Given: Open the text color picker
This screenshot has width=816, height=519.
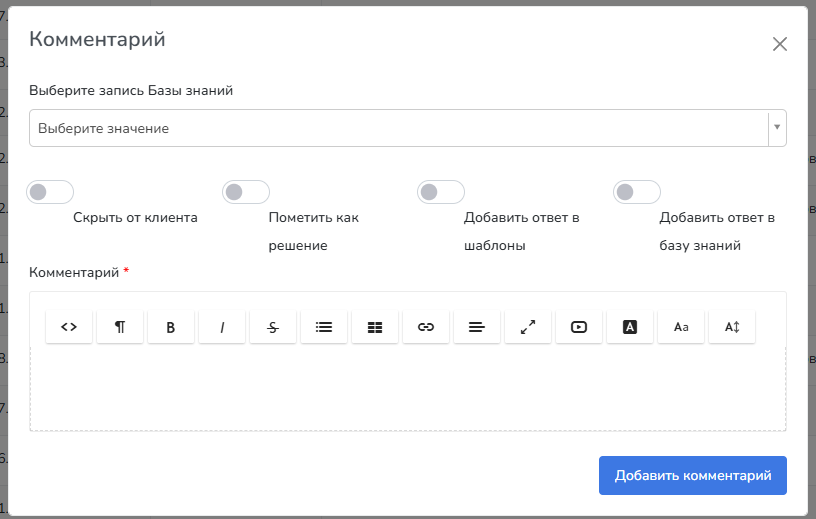Looking at the screenshot, I should coord(630,327).
